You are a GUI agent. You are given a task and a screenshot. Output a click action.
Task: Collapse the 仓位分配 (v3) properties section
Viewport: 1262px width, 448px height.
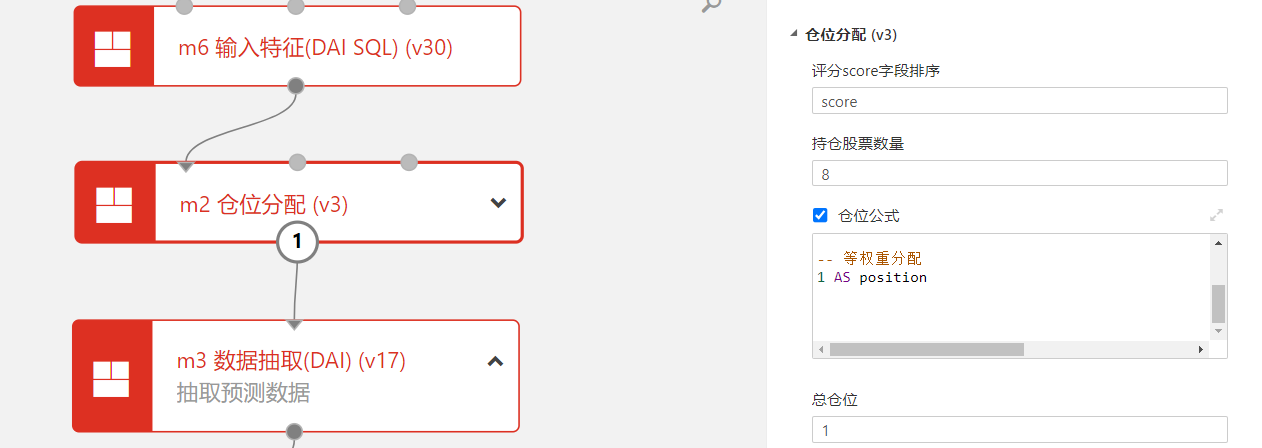[x=794, y=34]
